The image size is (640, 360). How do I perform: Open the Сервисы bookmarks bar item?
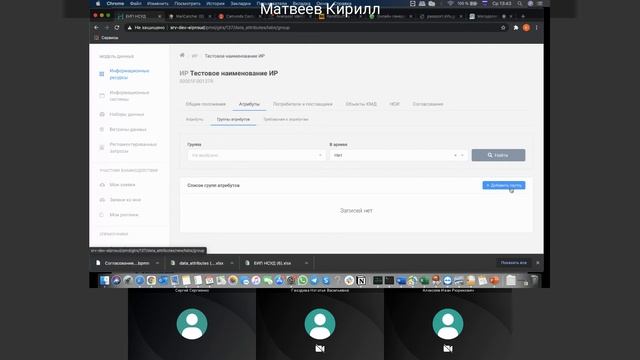click(107, 38)
